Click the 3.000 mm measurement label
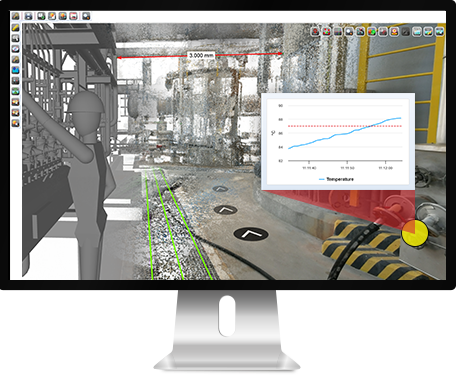The height and width of the screenshot is (375, 456). [x=201, y=55]
